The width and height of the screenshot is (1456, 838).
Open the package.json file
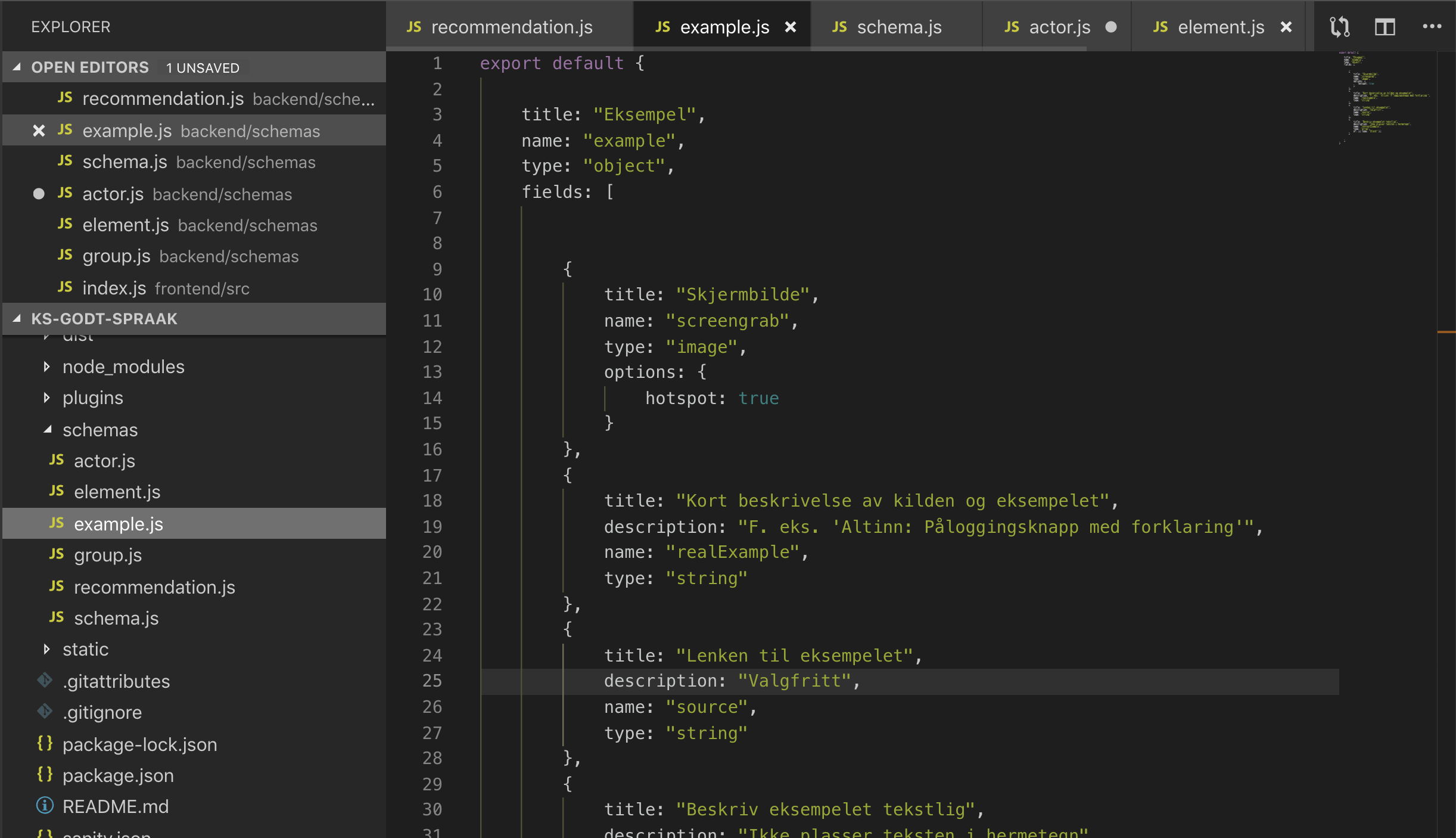click(x=194, y=775)
